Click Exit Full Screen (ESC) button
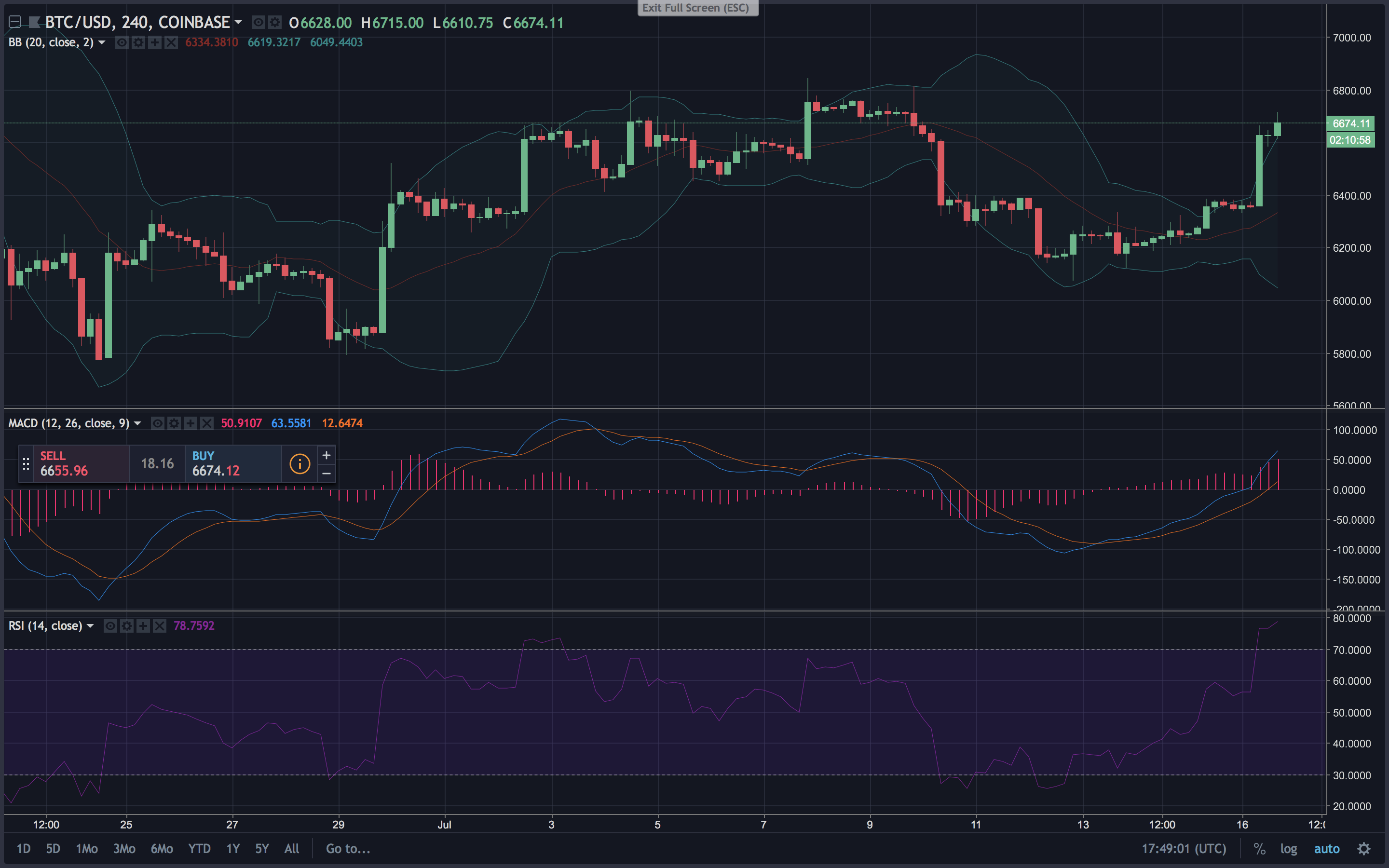The height and width of the screenshot is (868, 1389). click(697, 8)
